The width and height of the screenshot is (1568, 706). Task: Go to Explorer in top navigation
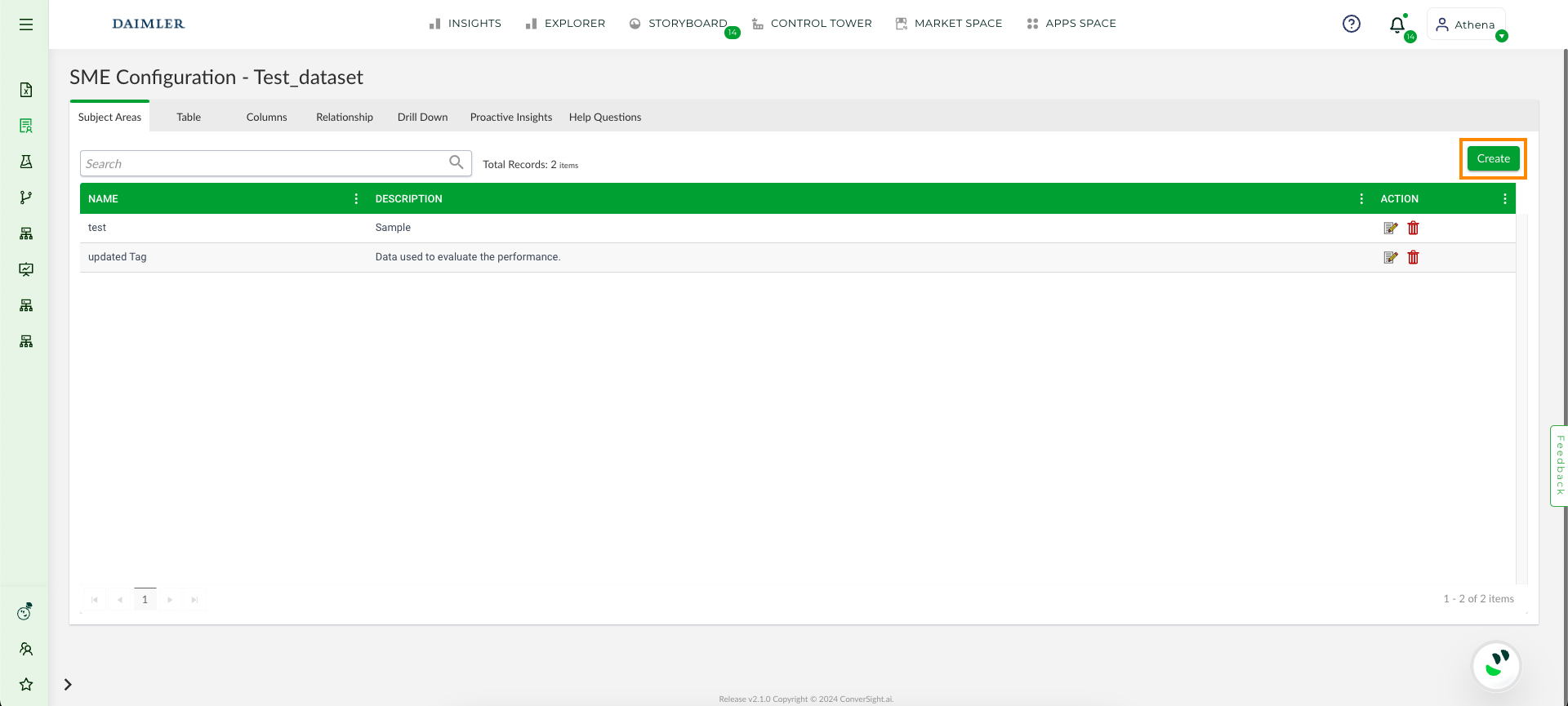(566, 24)
